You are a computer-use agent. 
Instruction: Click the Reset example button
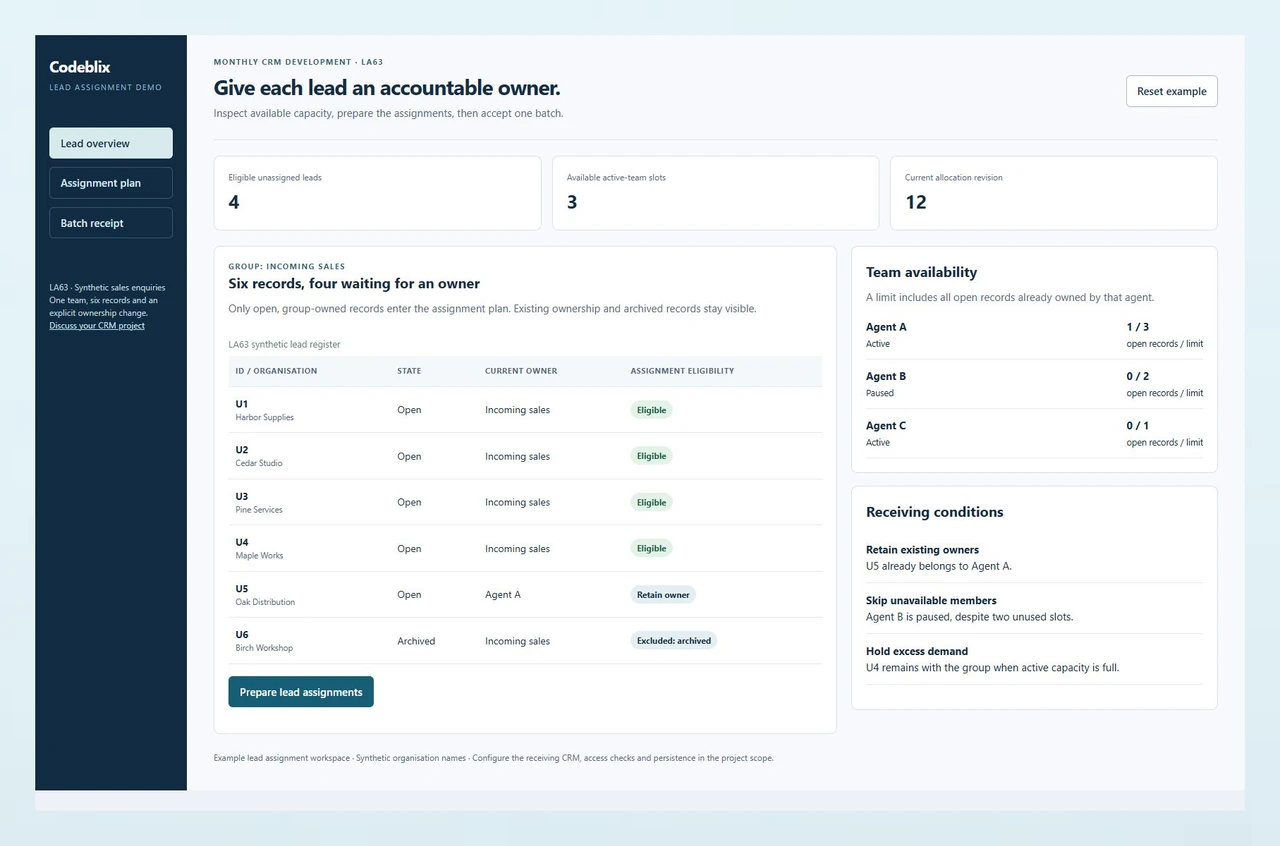pos(1171,91)
